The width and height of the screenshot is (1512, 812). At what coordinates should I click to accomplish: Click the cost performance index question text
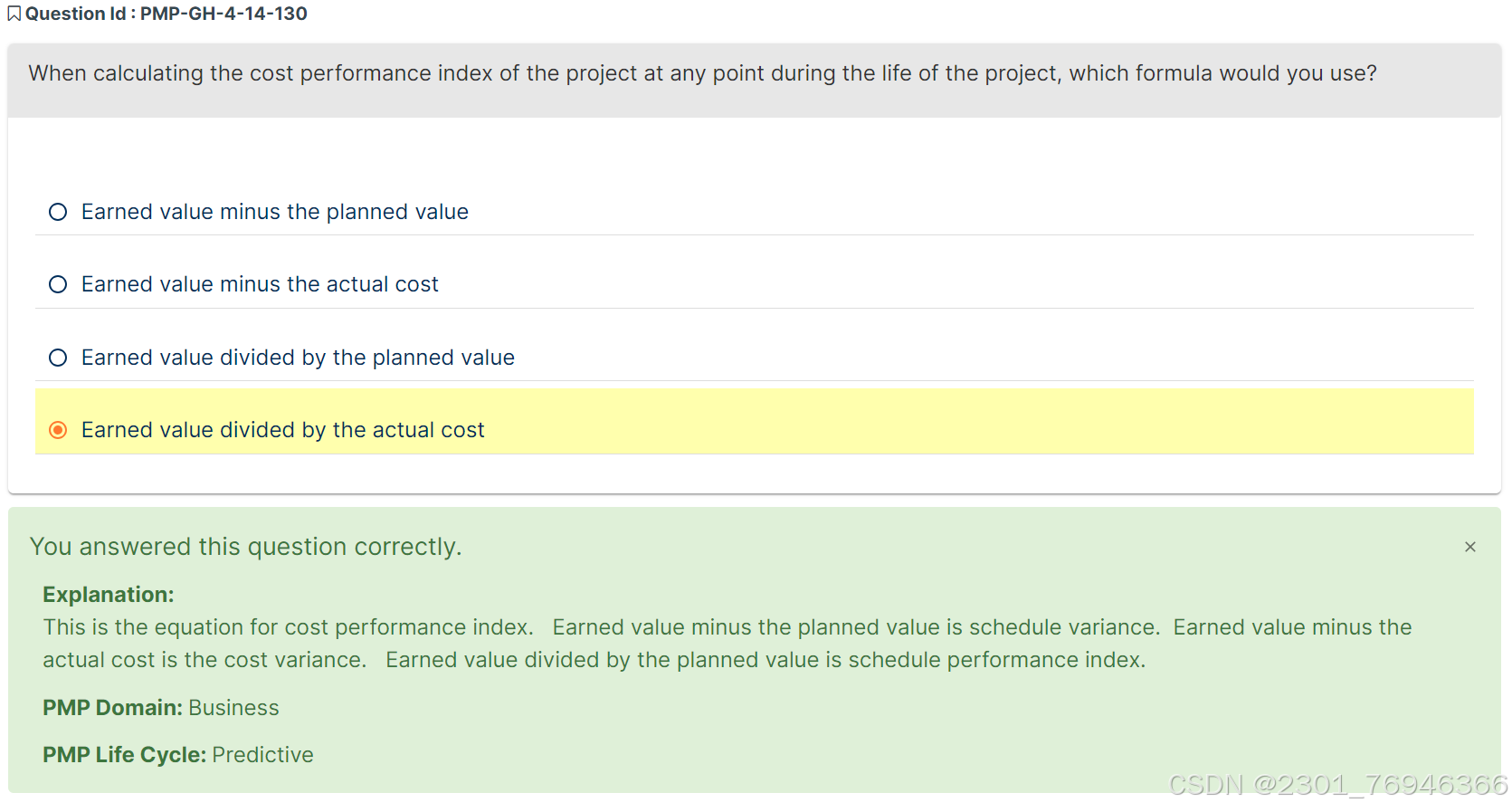point(702,73)
